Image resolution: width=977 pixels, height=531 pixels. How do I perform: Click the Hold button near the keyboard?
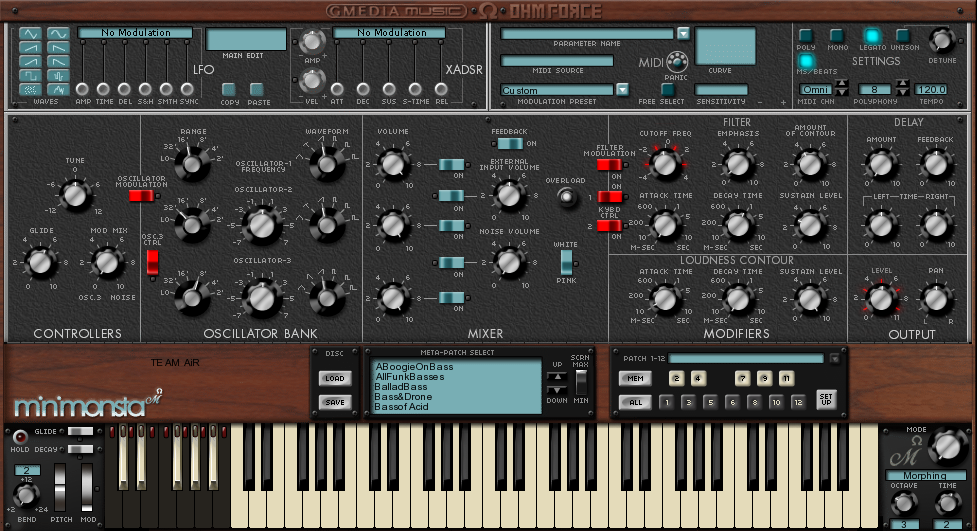click(x=20, y=436)
